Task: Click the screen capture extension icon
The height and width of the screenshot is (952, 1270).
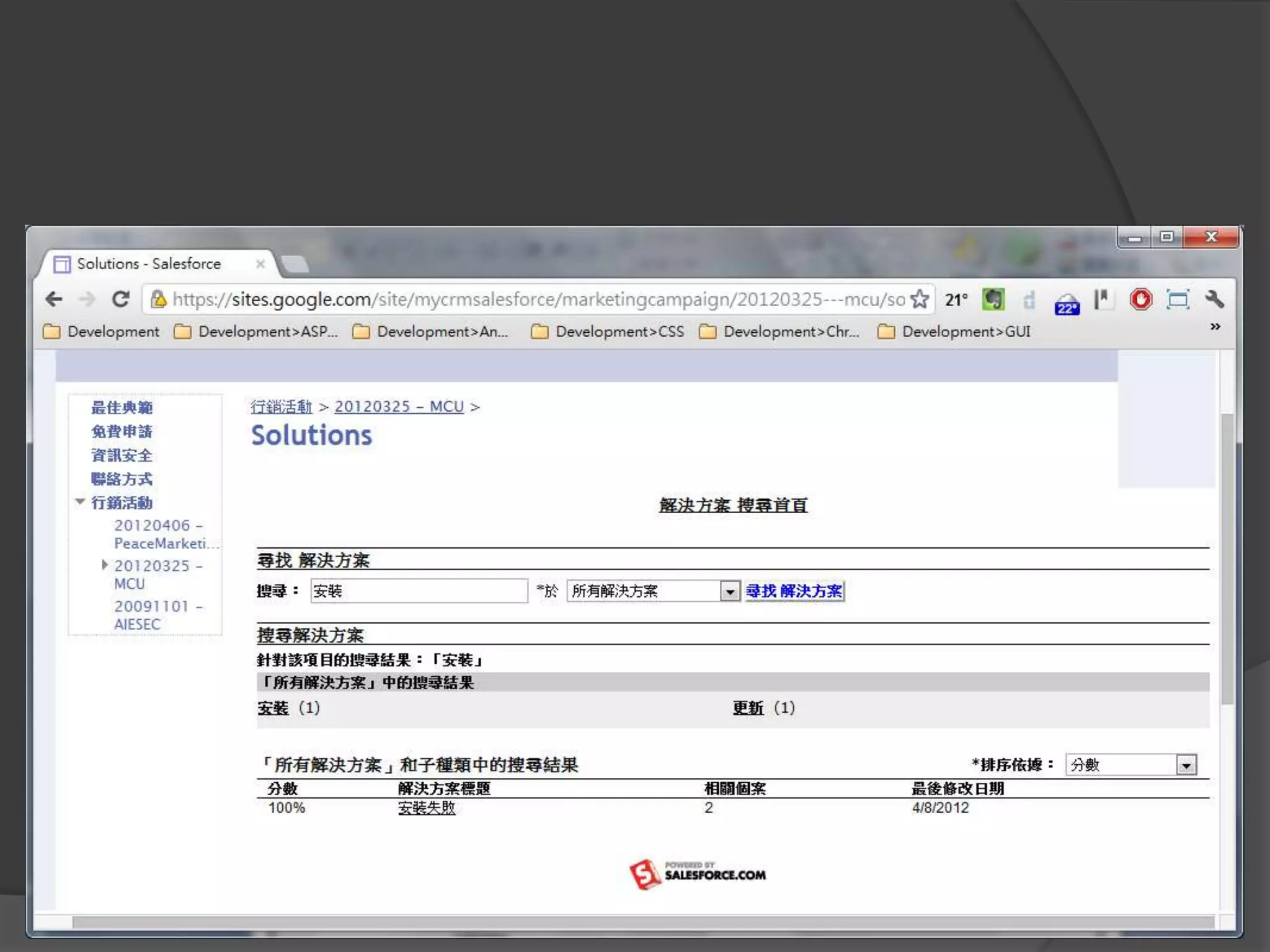Action: point(1178,300)
